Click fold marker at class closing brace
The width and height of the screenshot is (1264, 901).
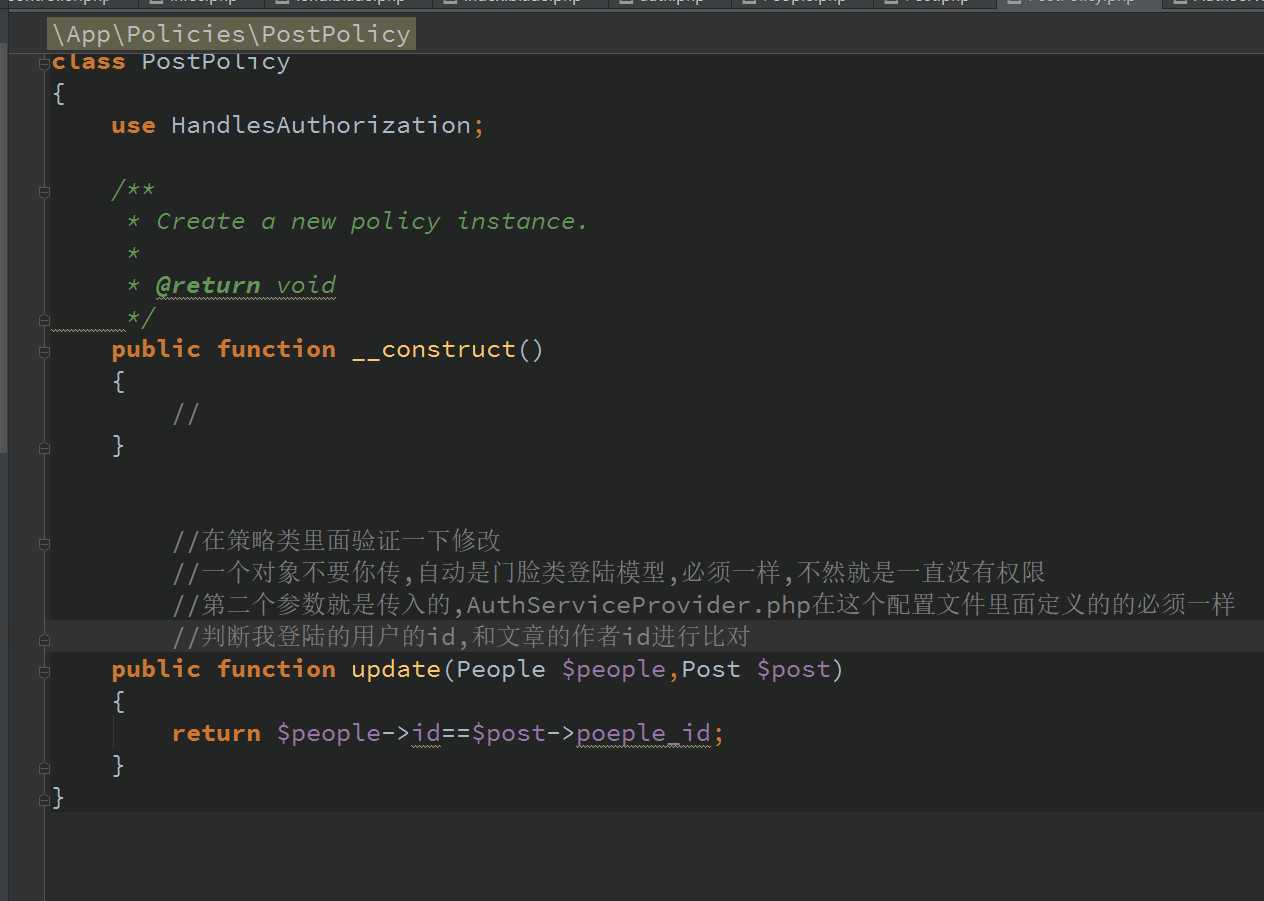44,798
